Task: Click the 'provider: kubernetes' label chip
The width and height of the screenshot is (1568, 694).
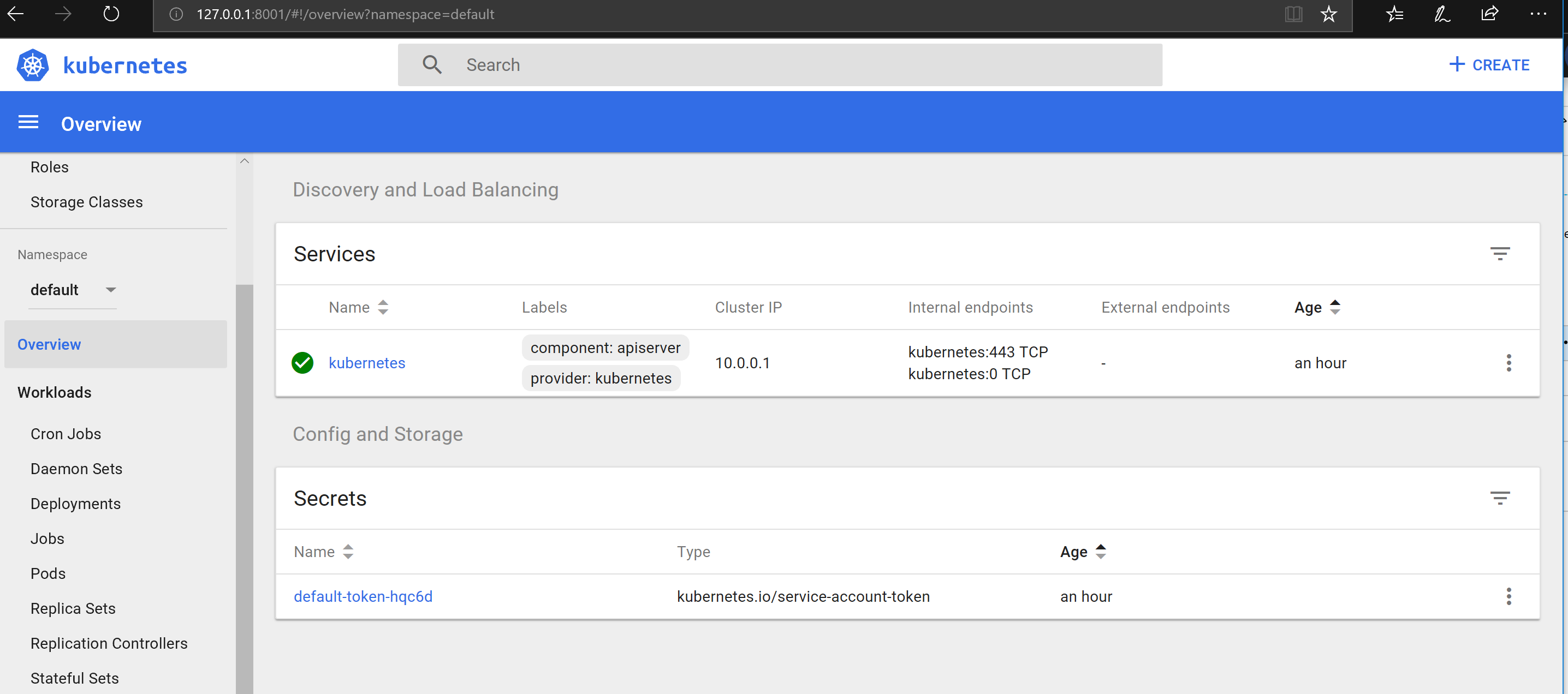Action: click(601, 378)
